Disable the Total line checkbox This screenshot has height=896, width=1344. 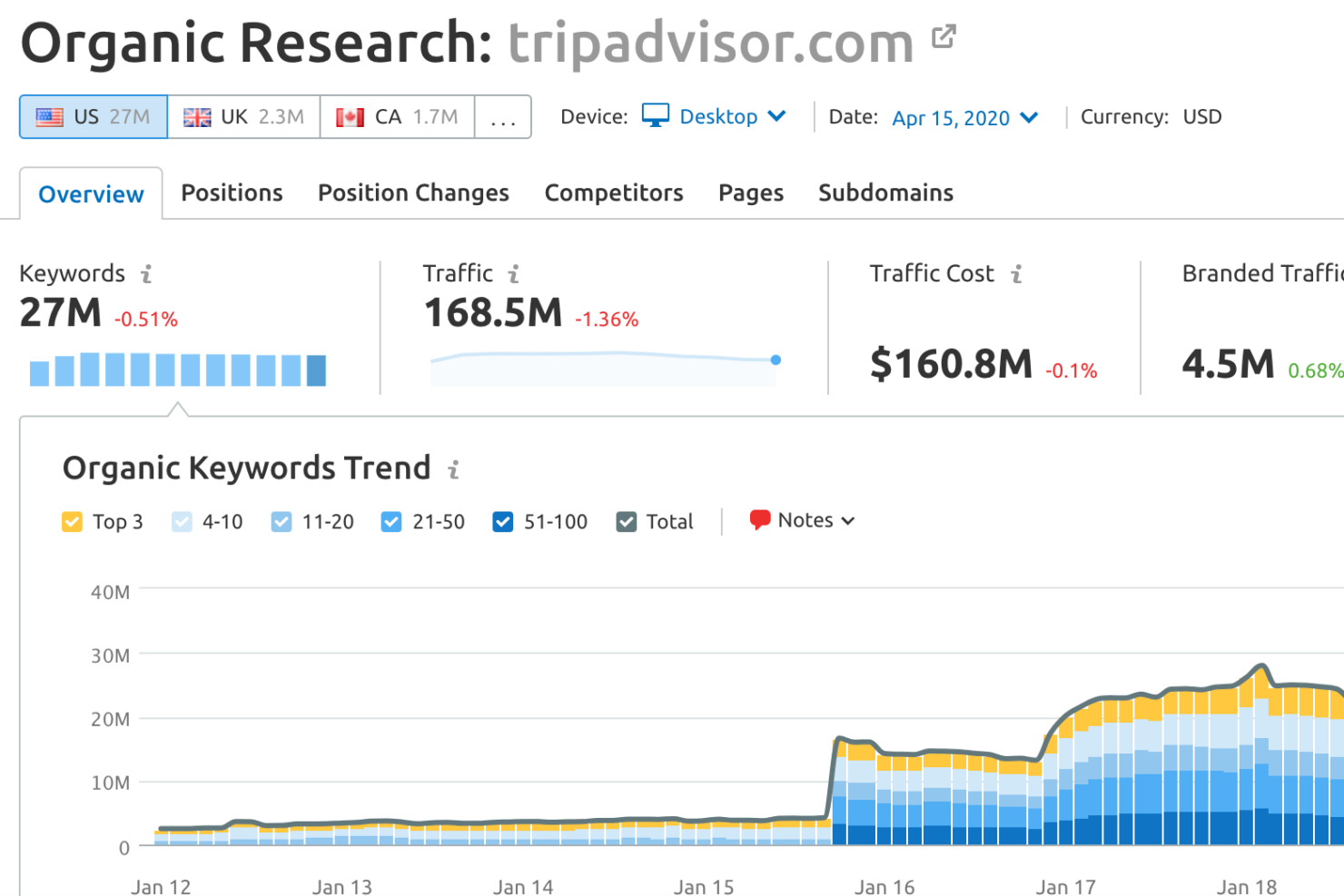[626, 522]
